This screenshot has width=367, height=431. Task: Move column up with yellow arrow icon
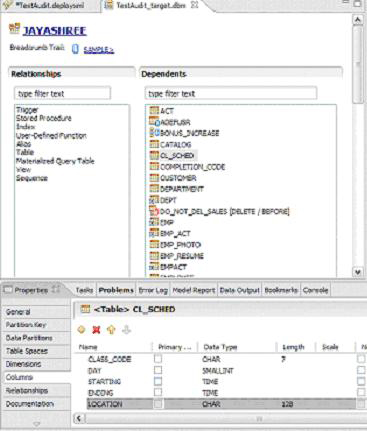coord(111,330)
